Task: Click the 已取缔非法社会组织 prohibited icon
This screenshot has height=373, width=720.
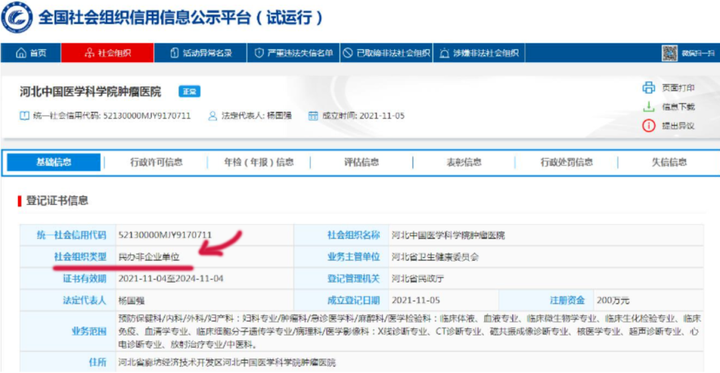Action: [348, 53]
